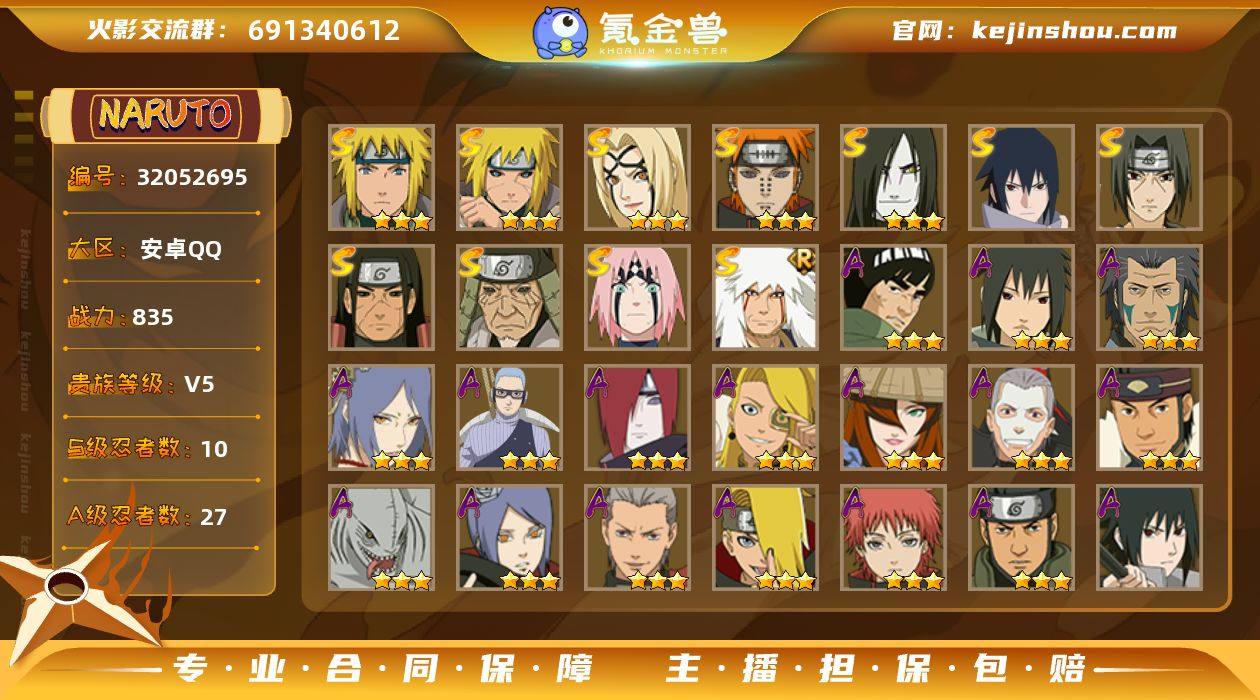Select the red-haired Sasori portrait in bottom row
This screenshot has height=700, width=1260.
[893, 537]
